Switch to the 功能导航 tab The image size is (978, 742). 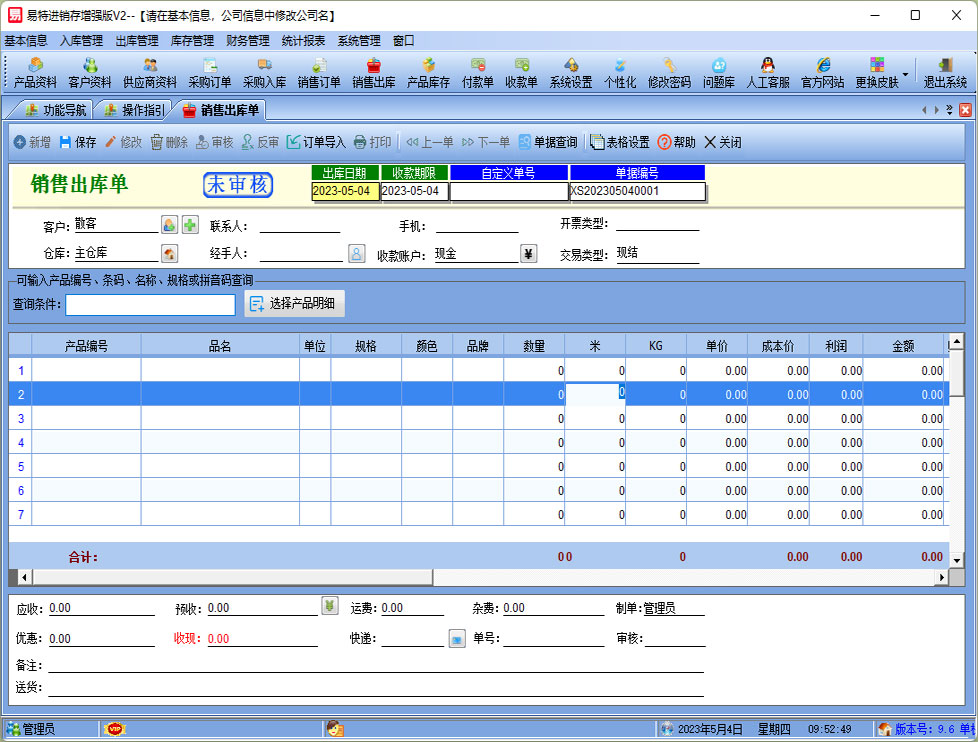[x=56, y=110]
